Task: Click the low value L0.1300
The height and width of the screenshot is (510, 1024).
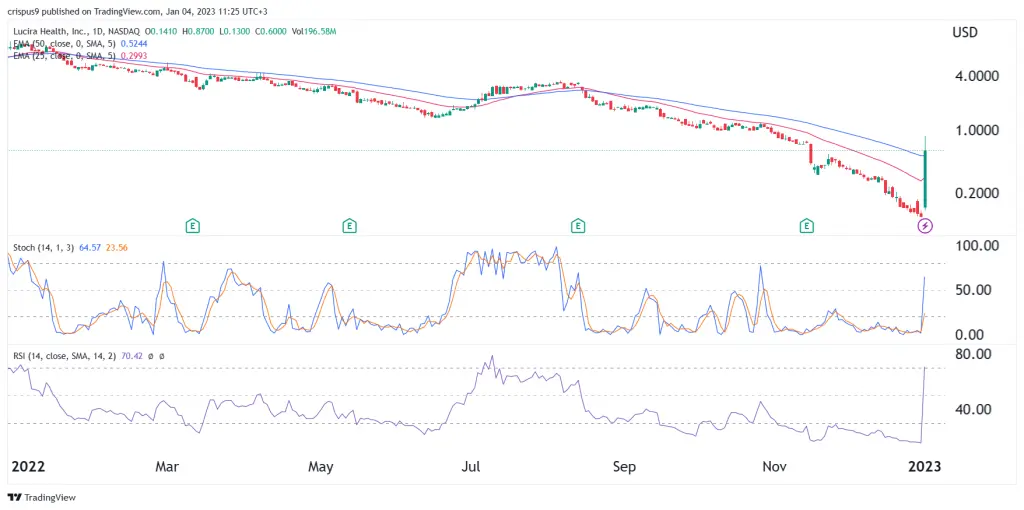Action: click(237, 31)
